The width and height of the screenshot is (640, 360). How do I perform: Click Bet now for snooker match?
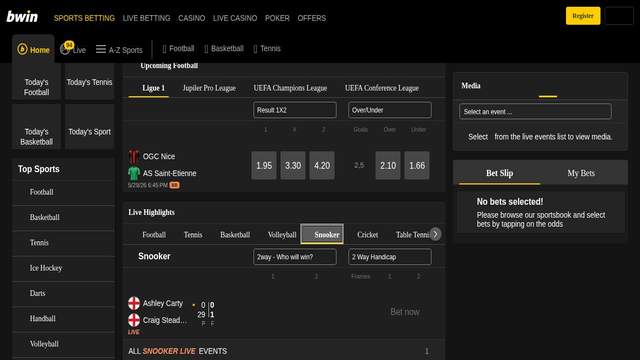[405, 312]
